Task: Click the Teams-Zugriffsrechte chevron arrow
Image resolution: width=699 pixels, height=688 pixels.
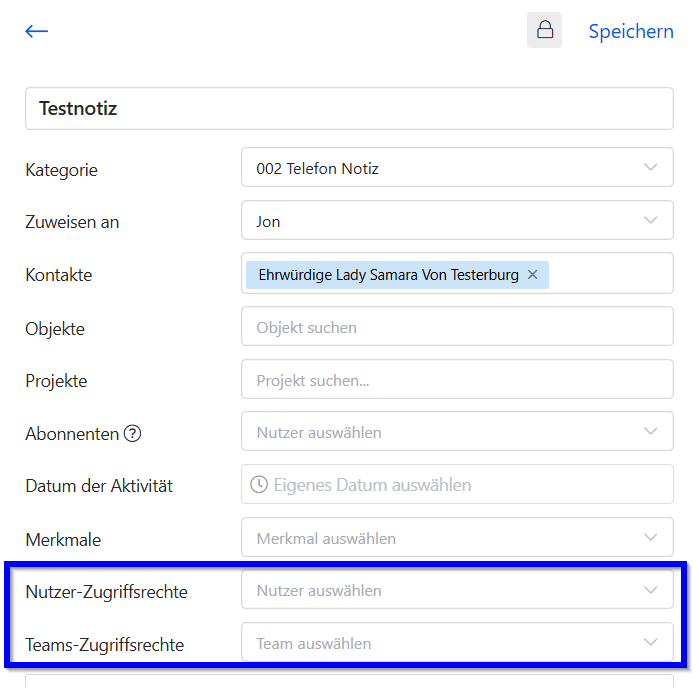Action: click(x=651, y=643)
